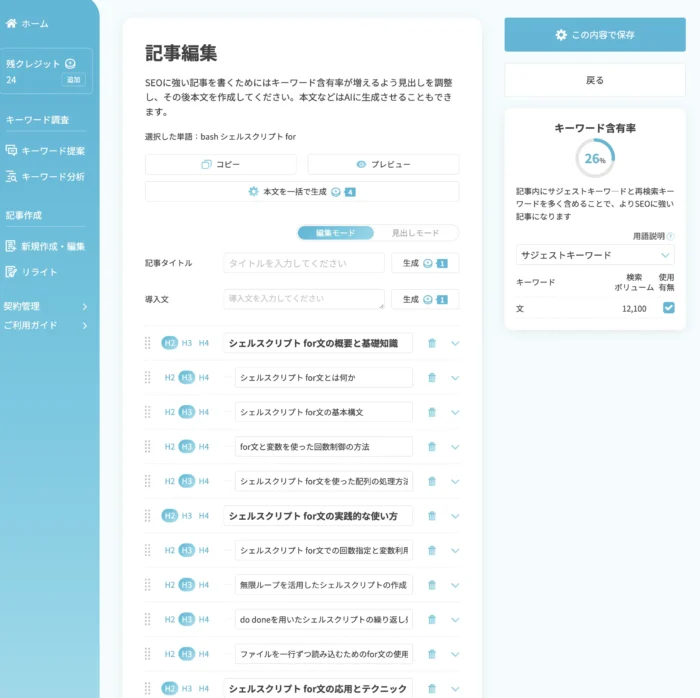Click the 26% keyword density progress ring
Image resolution: width=700 pixels, height=698 pixels.
pyautogui.click(x=595, y=159)
